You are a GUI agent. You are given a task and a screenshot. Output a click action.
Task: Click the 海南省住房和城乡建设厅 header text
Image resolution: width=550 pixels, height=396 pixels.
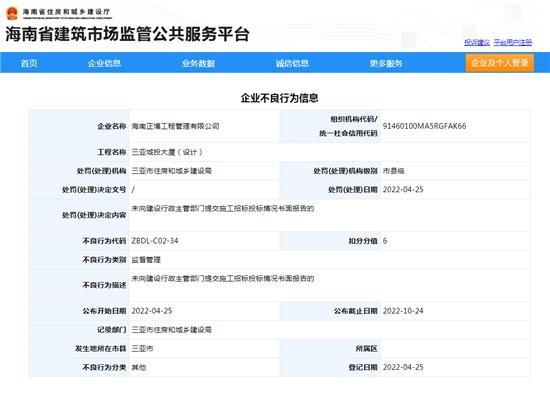[67, 12]
